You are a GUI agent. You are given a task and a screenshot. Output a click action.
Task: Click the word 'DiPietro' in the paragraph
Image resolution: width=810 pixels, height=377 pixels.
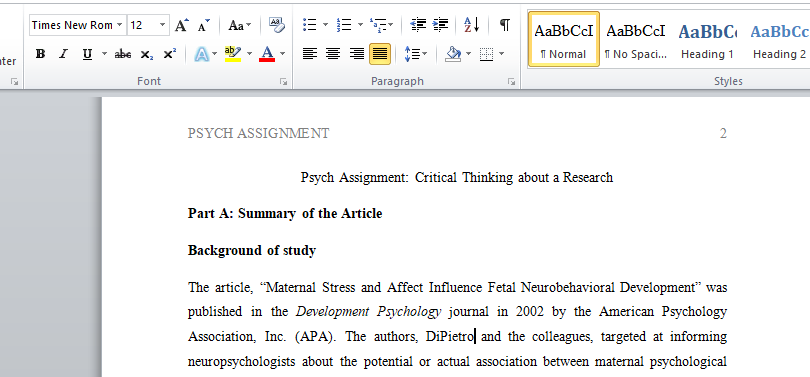(449, 337)
